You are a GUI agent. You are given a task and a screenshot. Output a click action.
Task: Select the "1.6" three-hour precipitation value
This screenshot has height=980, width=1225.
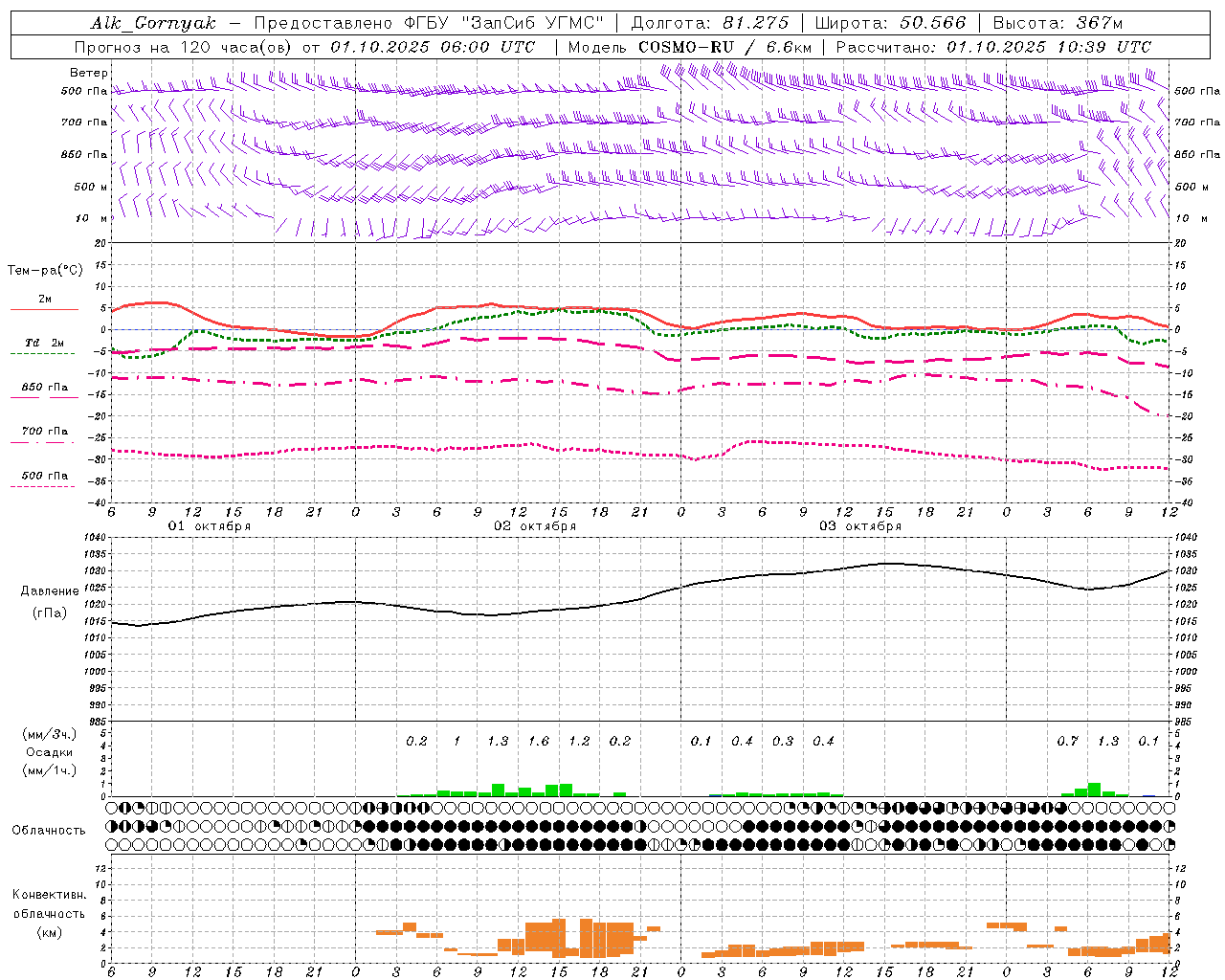click(539, 742)
